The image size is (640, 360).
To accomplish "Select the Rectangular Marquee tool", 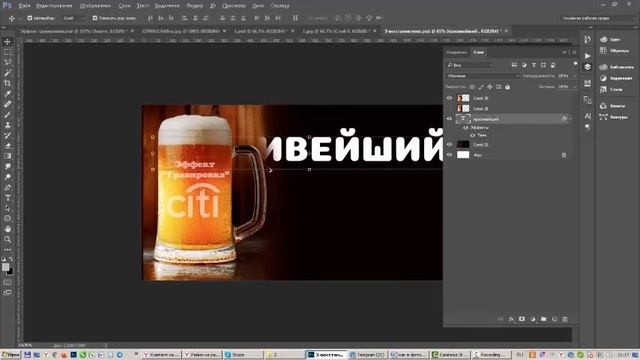I will click(7, 52).
